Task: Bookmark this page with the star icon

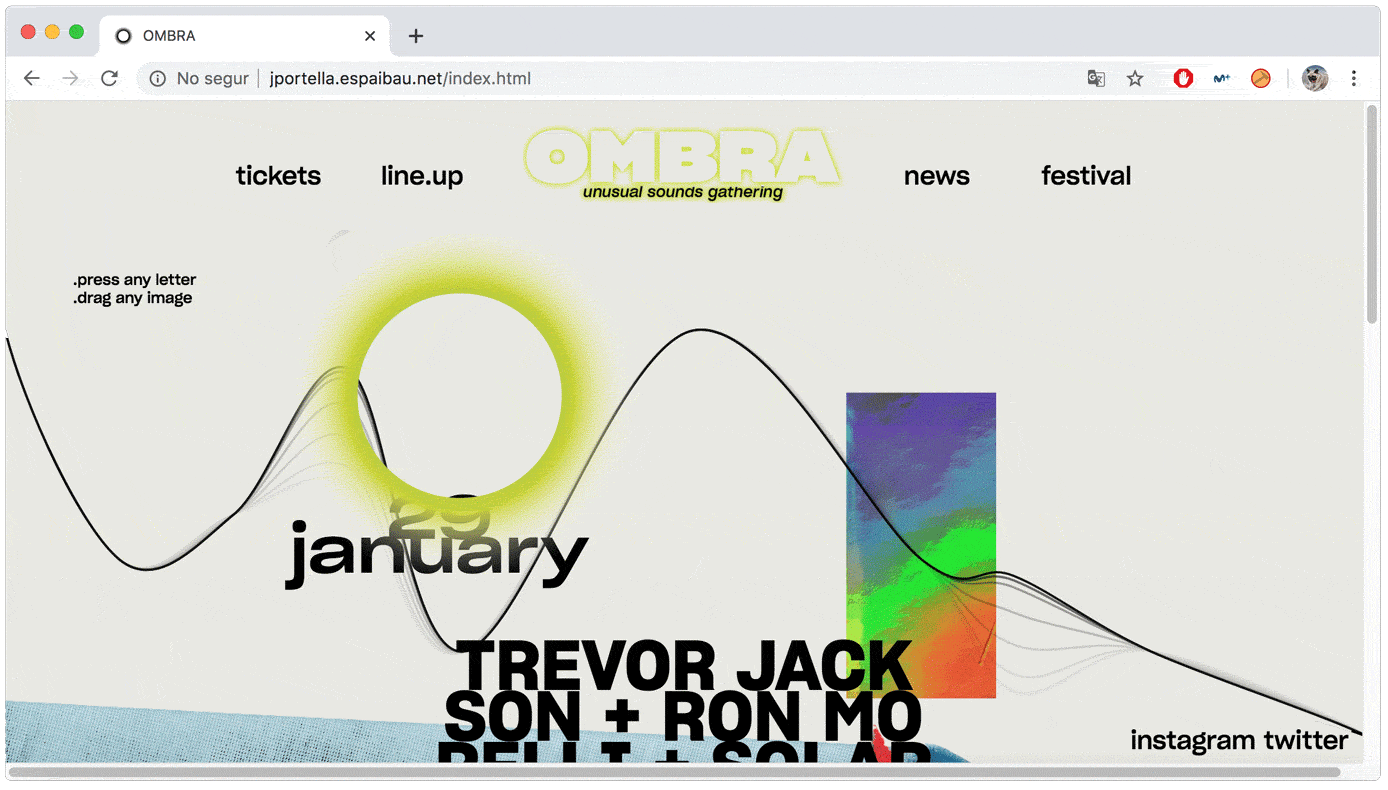Action: [1135, 78]
